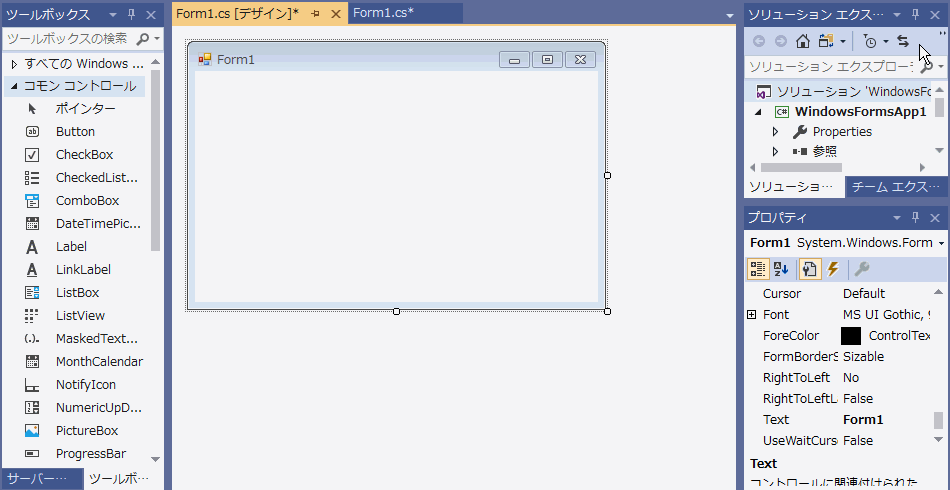Image resolution: width=950 pixels, height=490 pixels.
Task: Click the ForeColor black color swatch
Action: [x=851, y=336]
